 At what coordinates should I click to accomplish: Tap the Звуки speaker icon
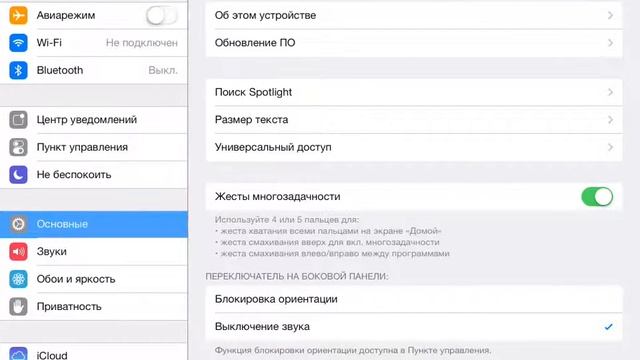tap(18, 251)
